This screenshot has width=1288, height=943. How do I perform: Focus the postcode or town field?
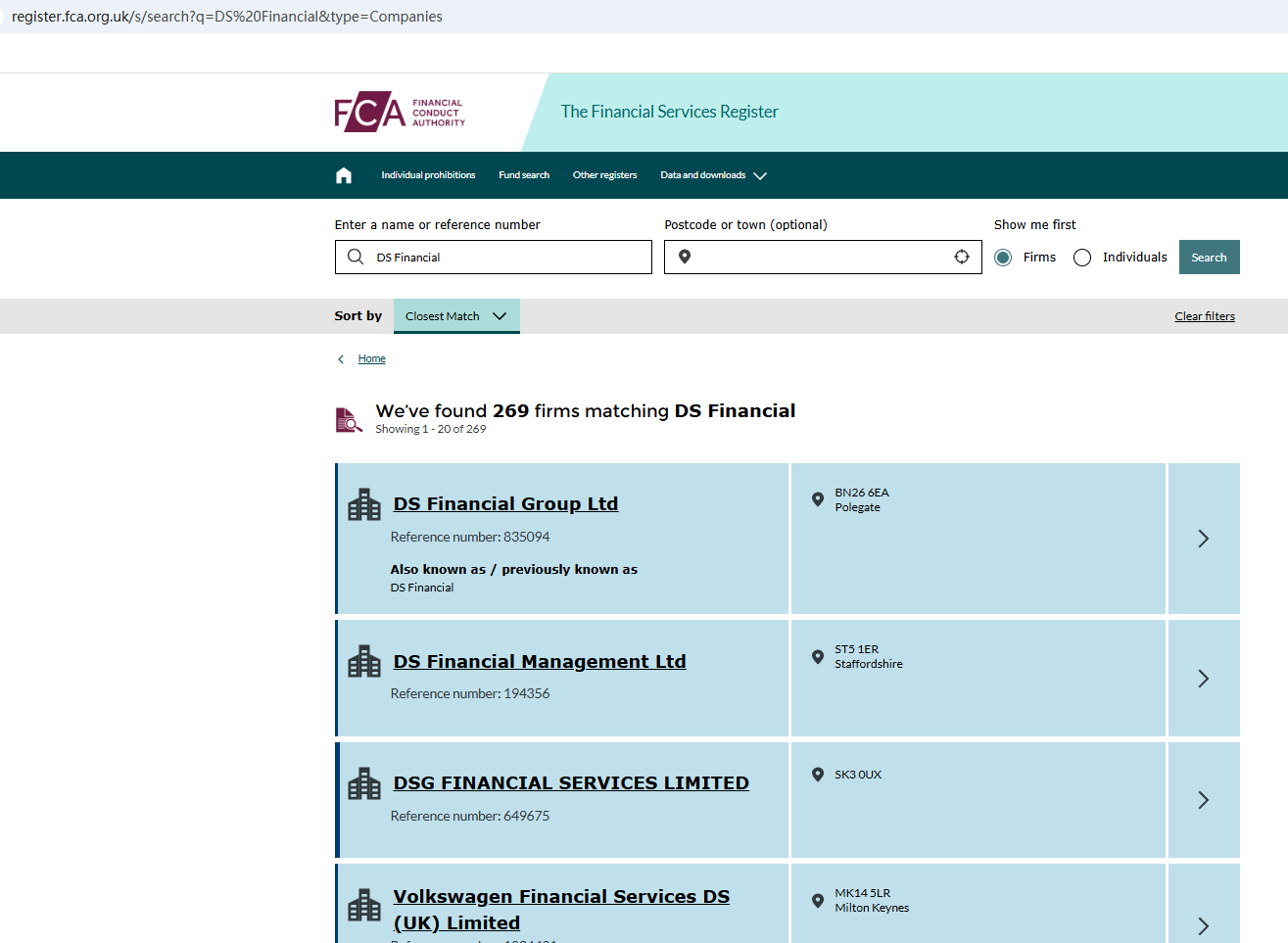coord(823,257)
